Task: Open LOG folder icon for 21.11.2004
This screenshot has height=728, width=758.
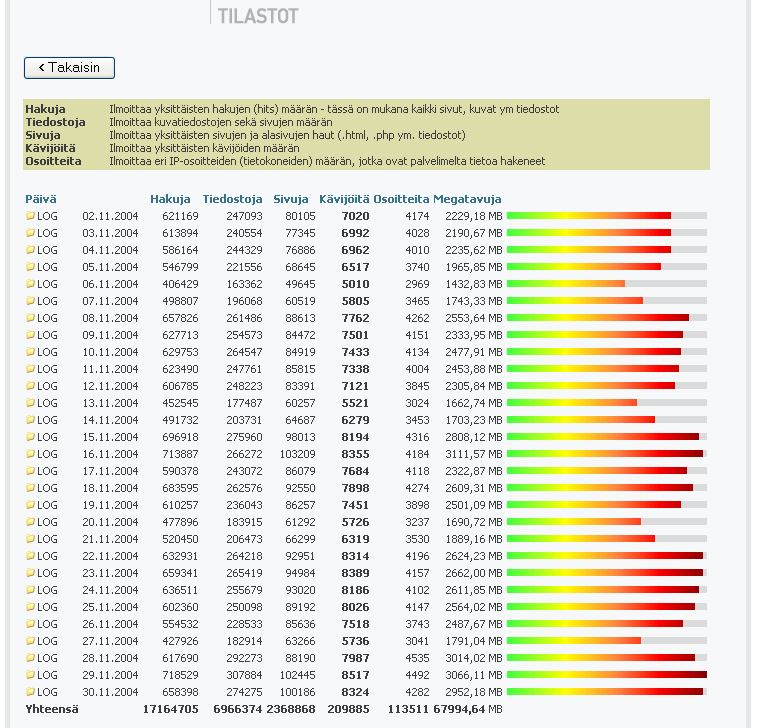Action: (30, 539)
